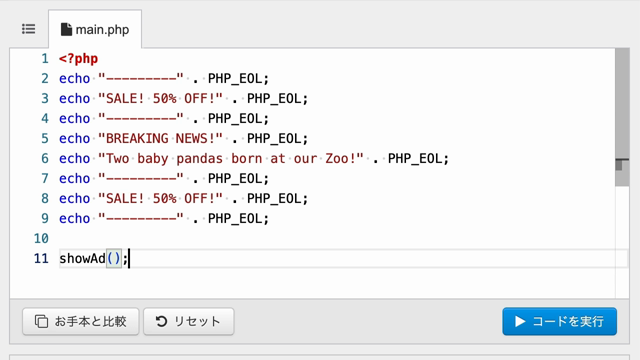Image resolution: width=640 pixels, height=360 pixels.
Task: Click the vertical scrollbar thumb in editor
Action: [x=622, y=117]
